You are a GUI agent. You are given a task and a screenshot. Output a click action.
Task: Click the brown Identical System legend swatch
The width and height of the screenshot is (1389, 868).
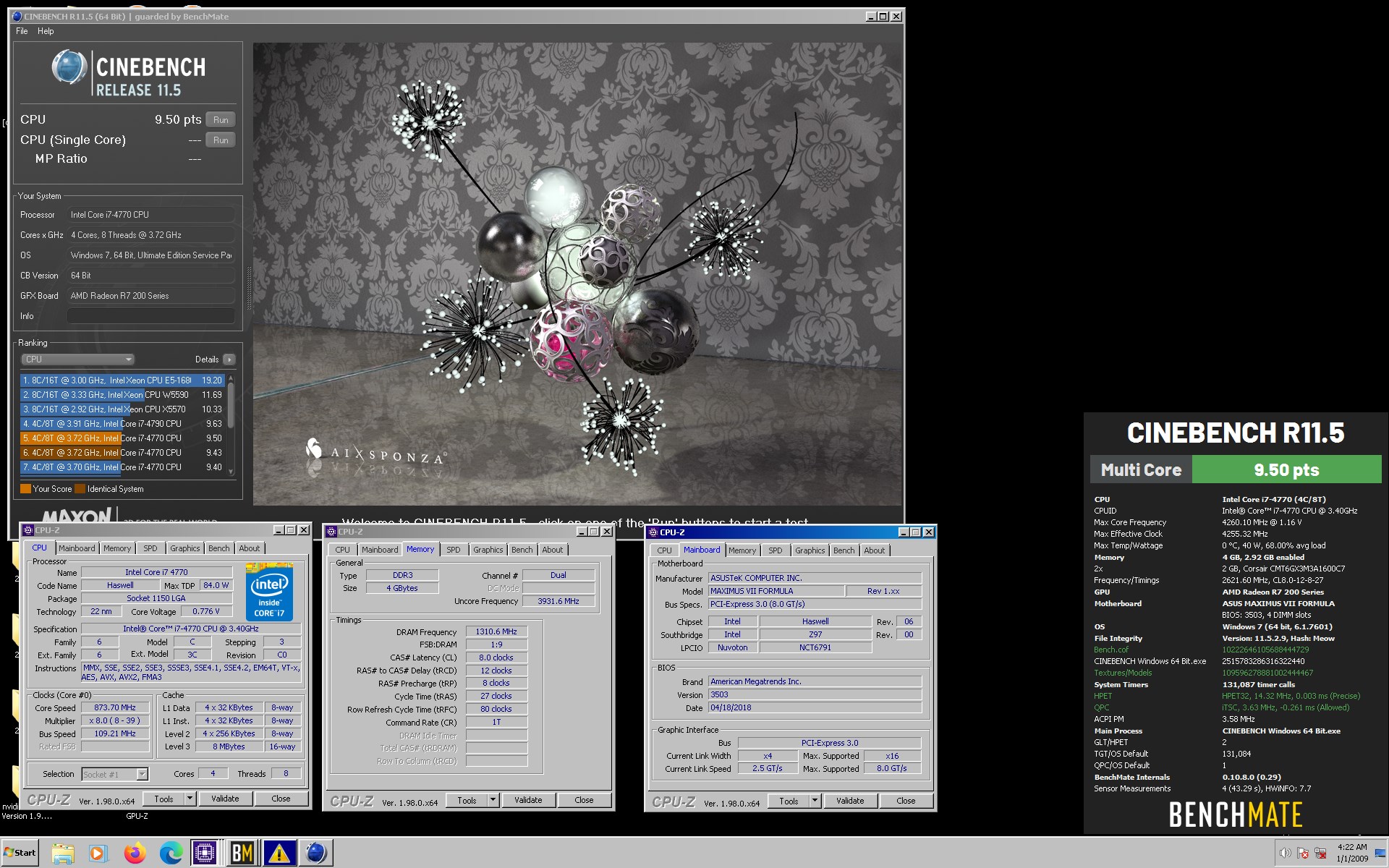point(80,489)
